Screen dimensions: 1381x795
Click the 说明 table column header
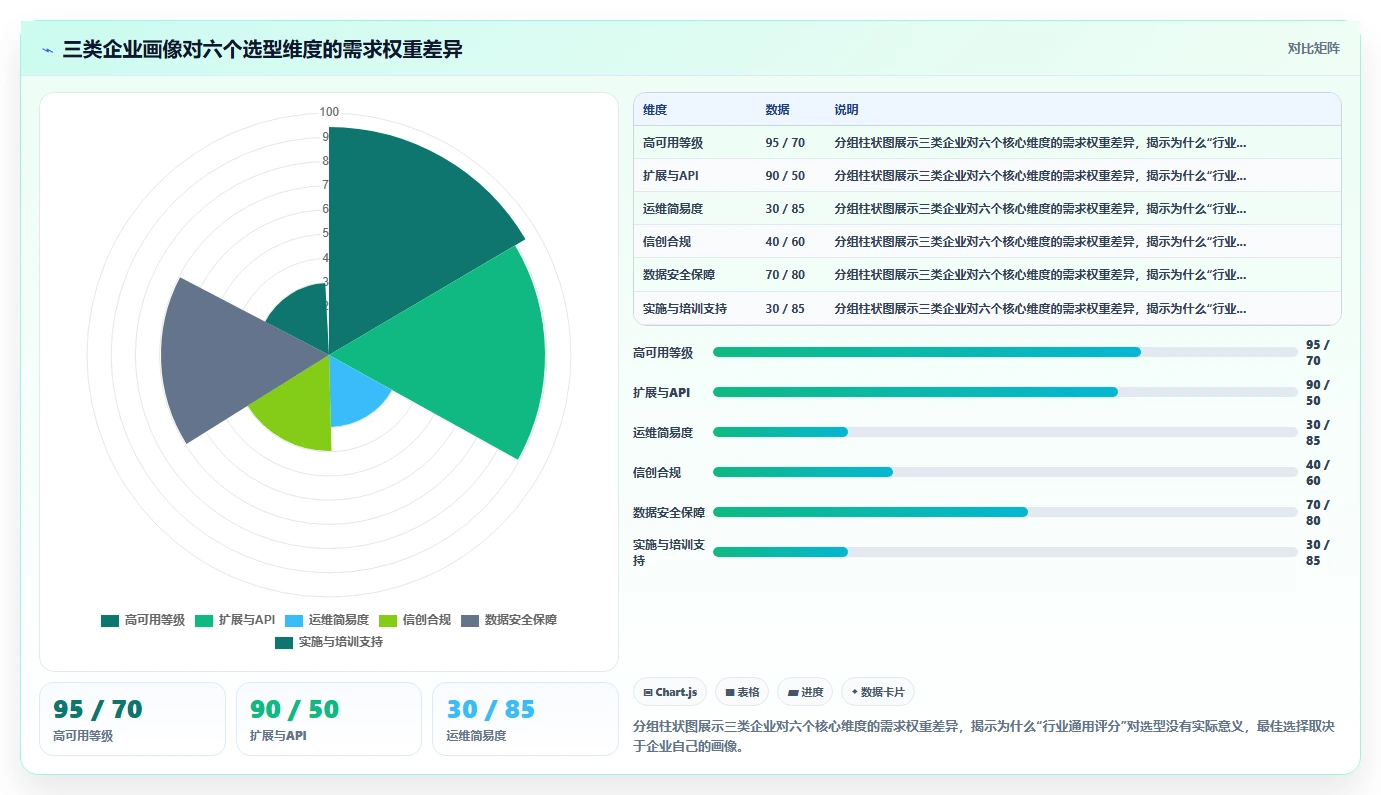tap(846, 110)
